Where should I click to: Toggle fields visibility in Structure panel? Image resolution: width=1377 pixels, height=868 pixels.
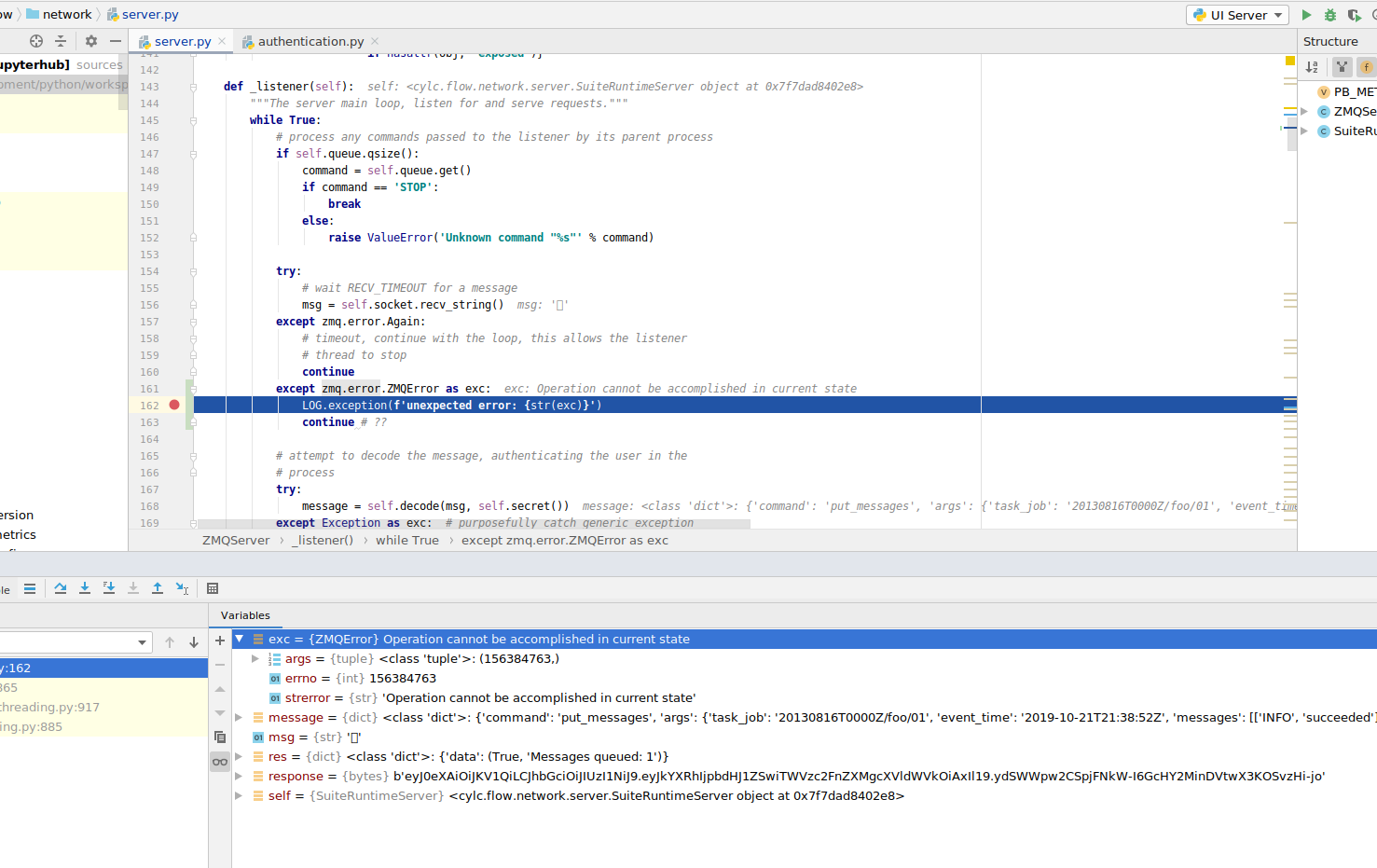tap(1367, 67)
